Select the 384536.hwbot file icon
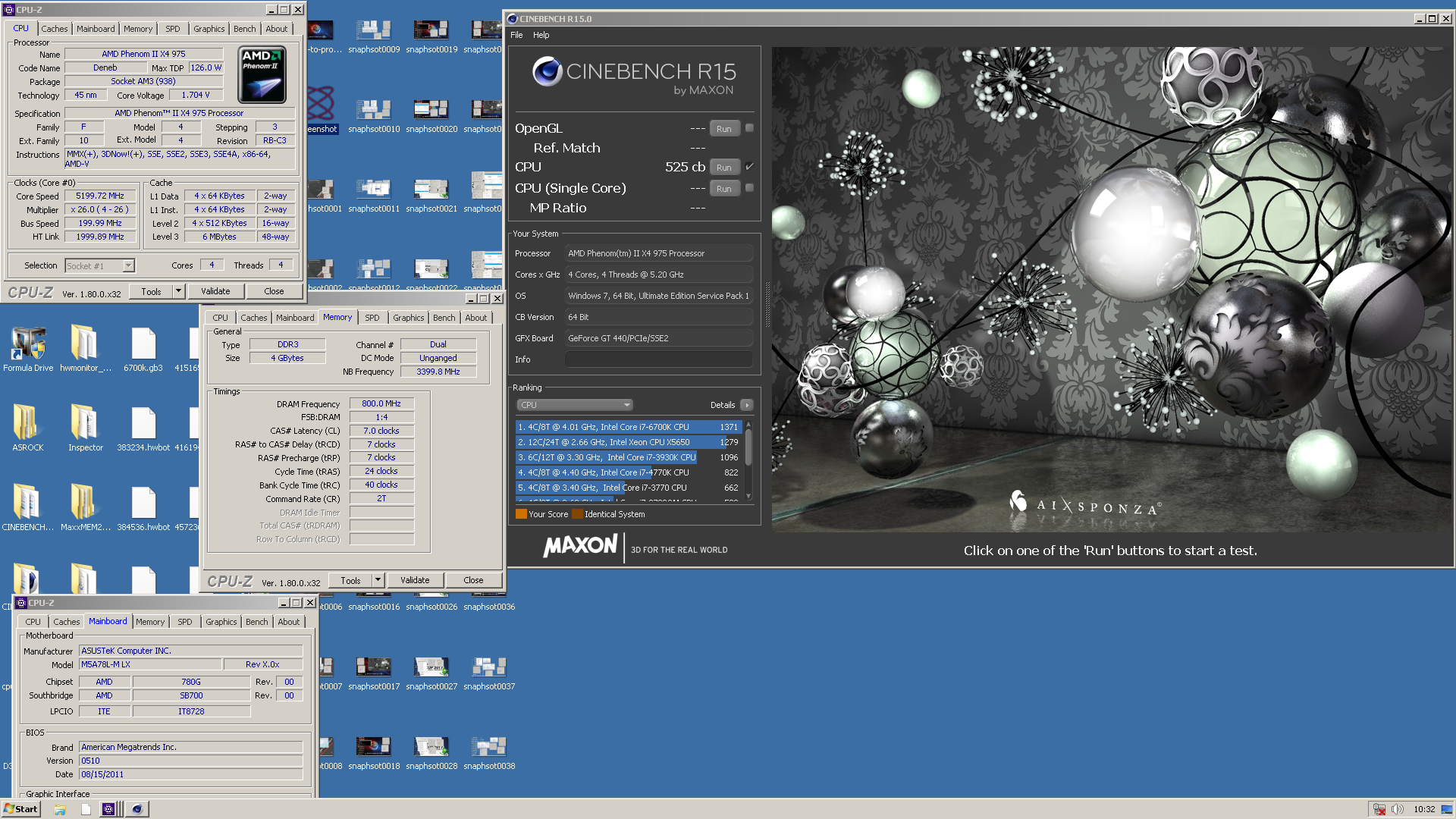1456x819 pixels. tap(143, 508)
